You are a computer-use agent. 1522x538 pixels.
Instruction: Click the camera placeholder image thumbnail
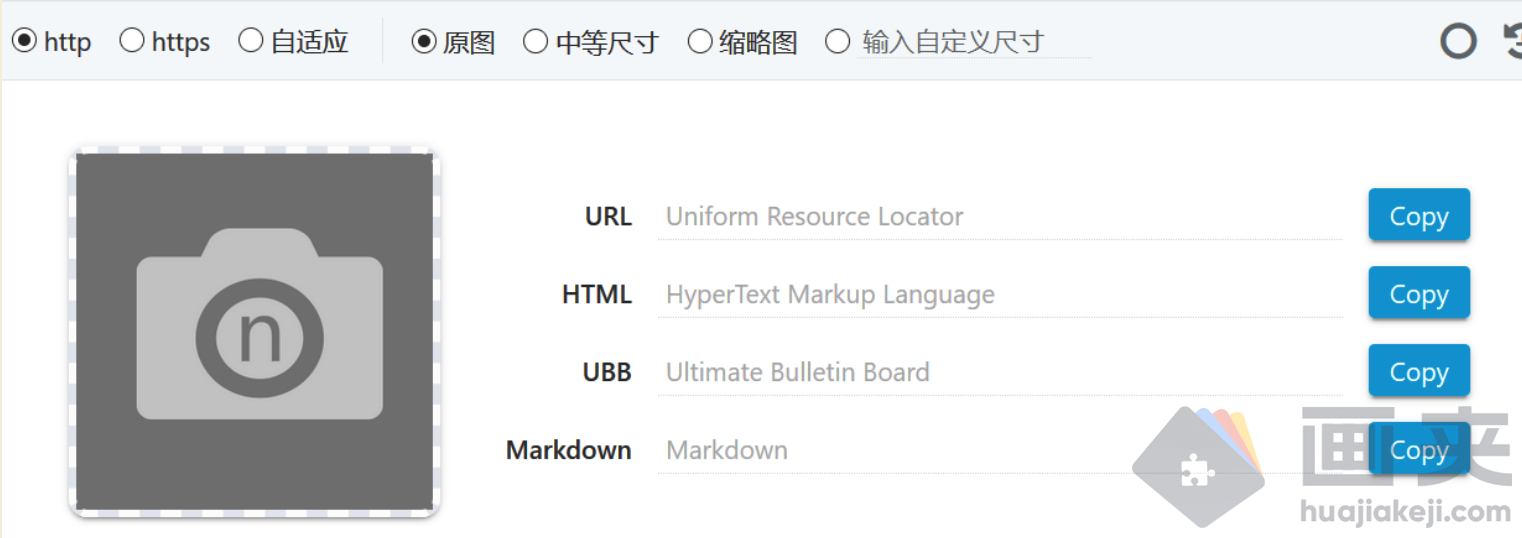click(254, 331)
